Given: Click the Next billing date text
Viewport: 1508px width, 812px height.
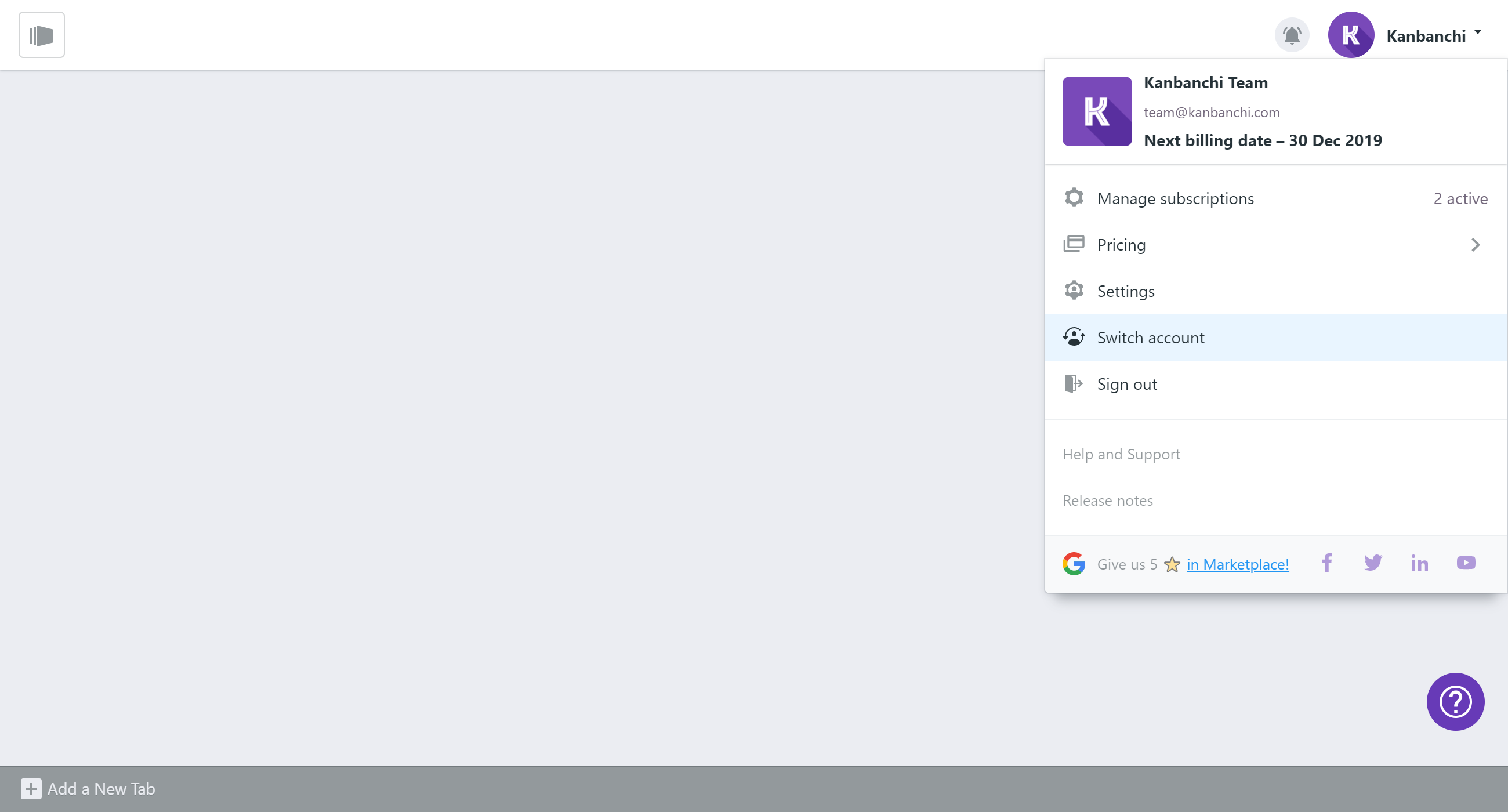Looking at the screenshot, I should [1263, 140].
